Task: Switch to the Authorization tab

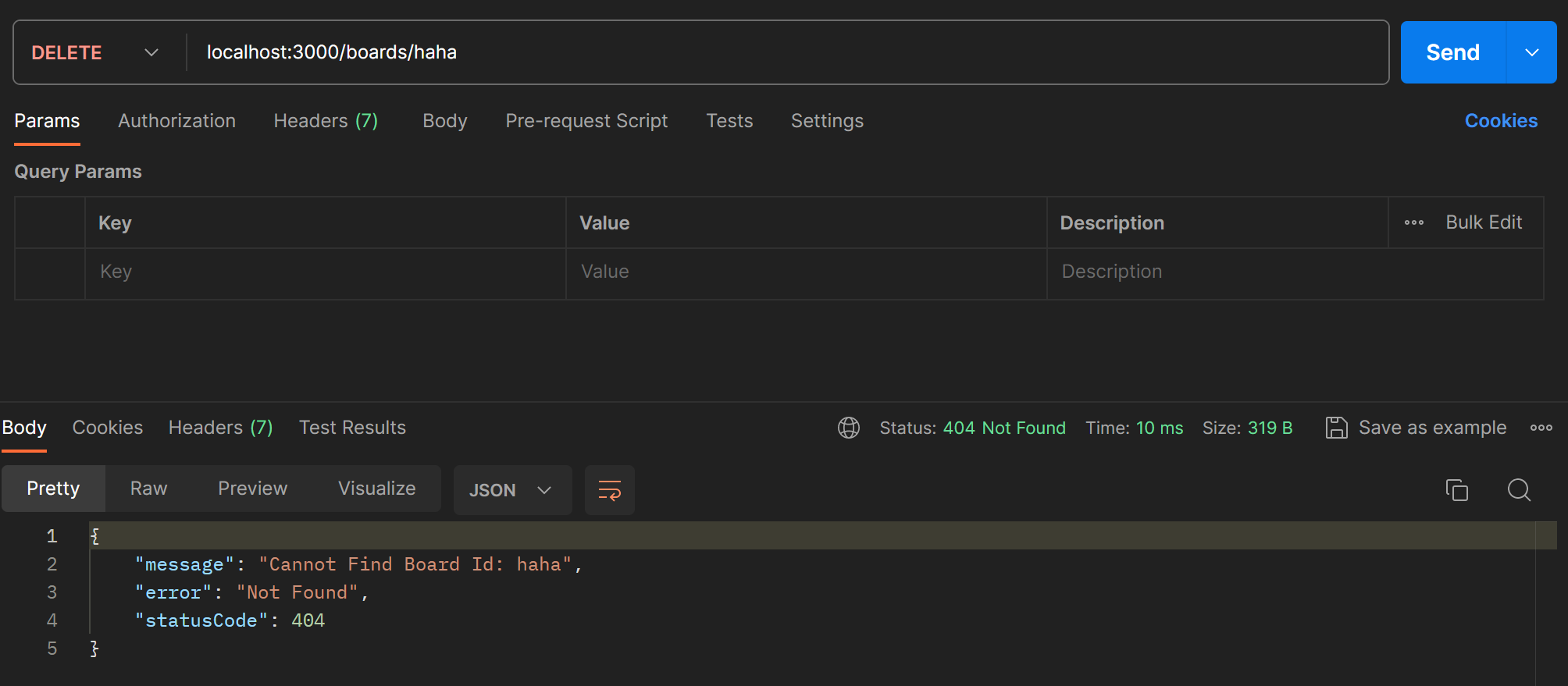Action: click(176, 121)
